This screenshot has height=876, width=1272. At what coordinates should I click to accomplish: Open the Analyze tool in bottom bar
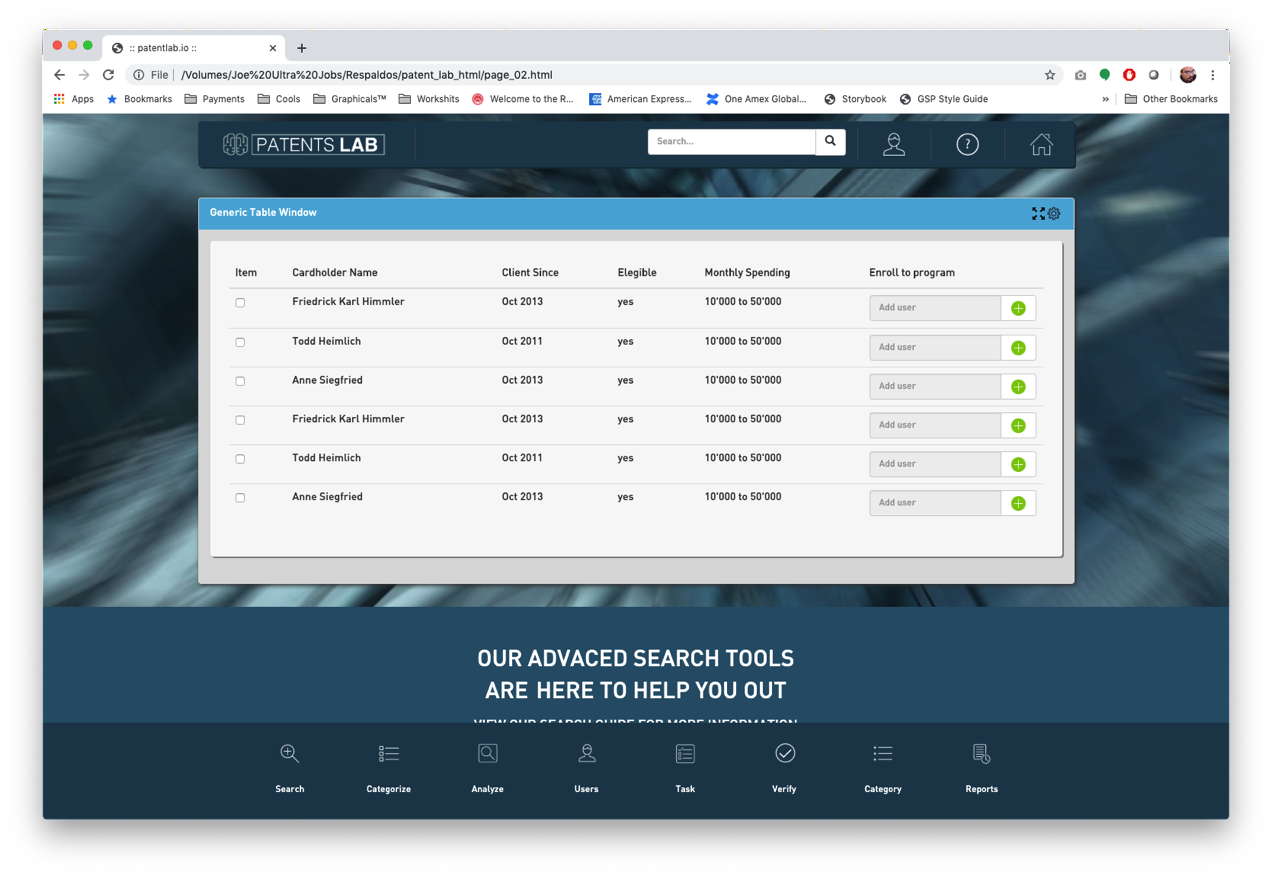[x=487, y=768]
